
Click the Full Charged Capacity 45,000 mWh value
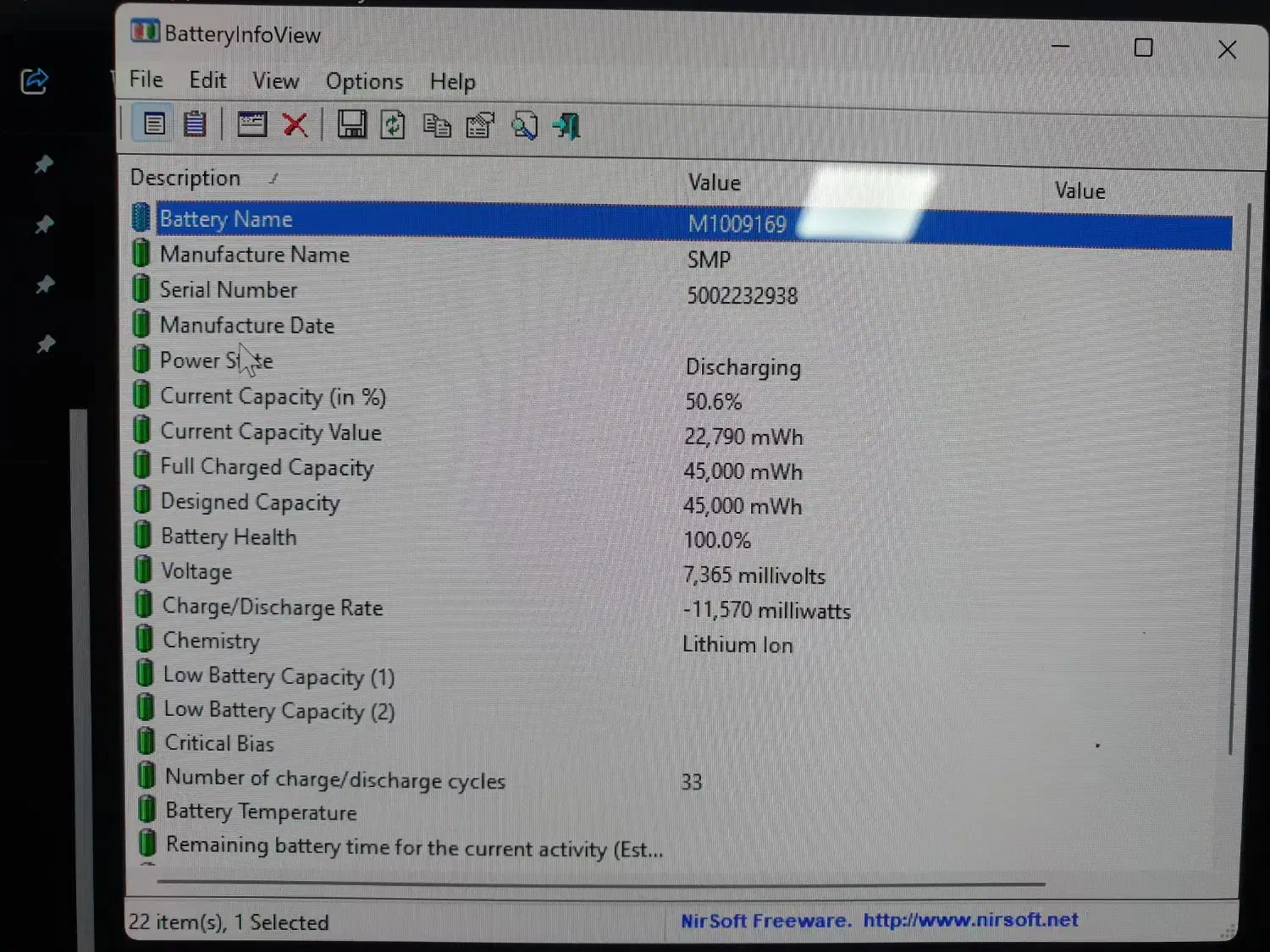pos(743,471)
